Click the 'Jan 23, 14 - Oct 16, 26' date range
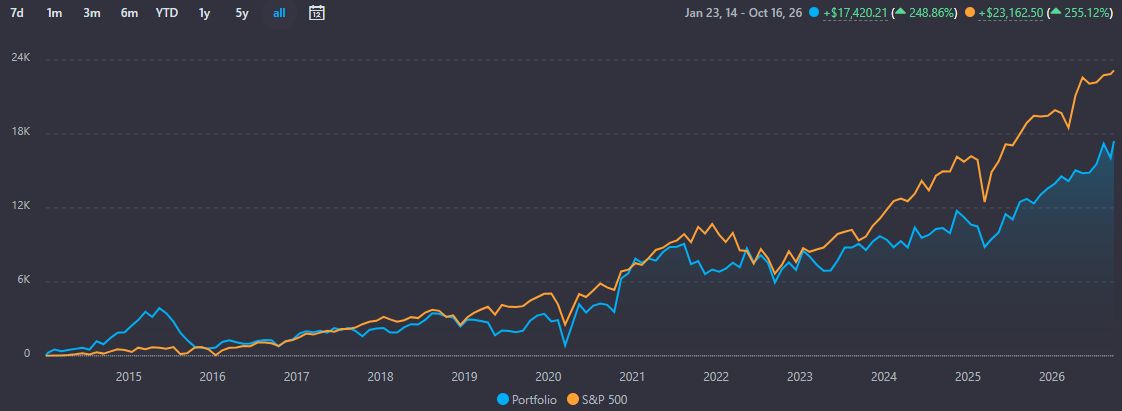 (744, 13)
